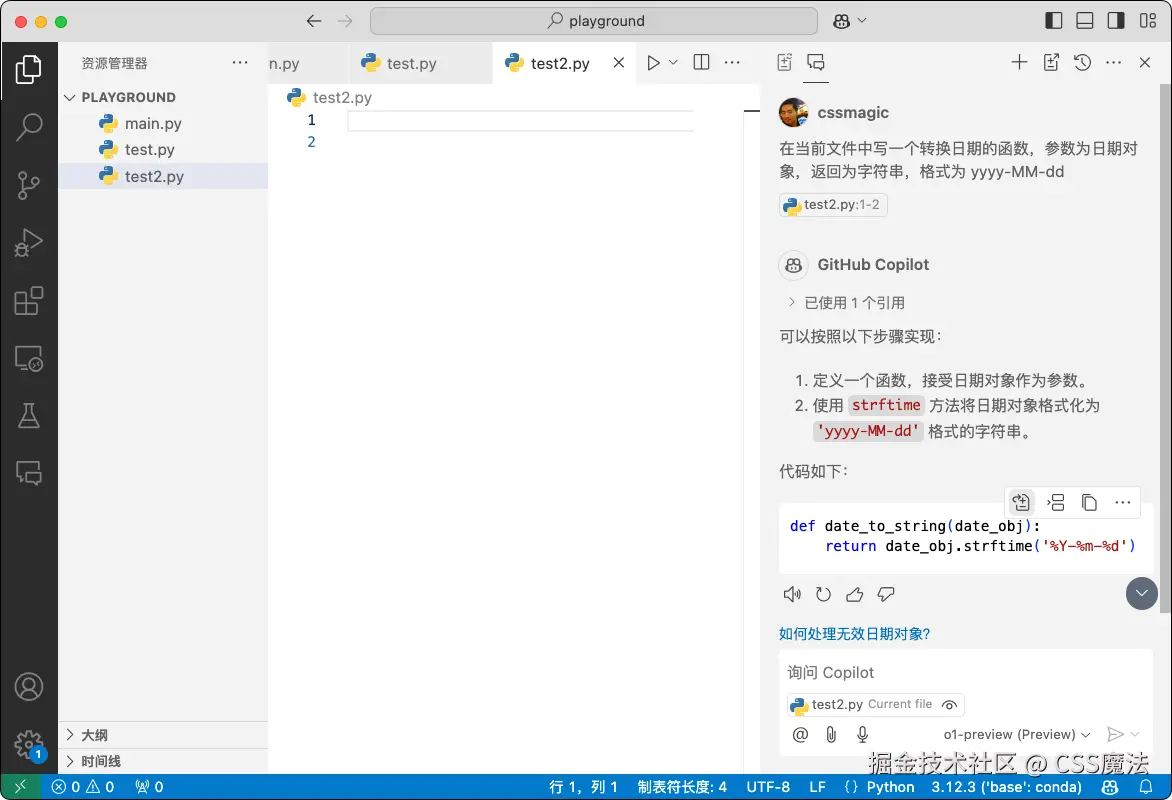Switch to the test.py tab
This screenshot has width=1172, height=800.
412,62
